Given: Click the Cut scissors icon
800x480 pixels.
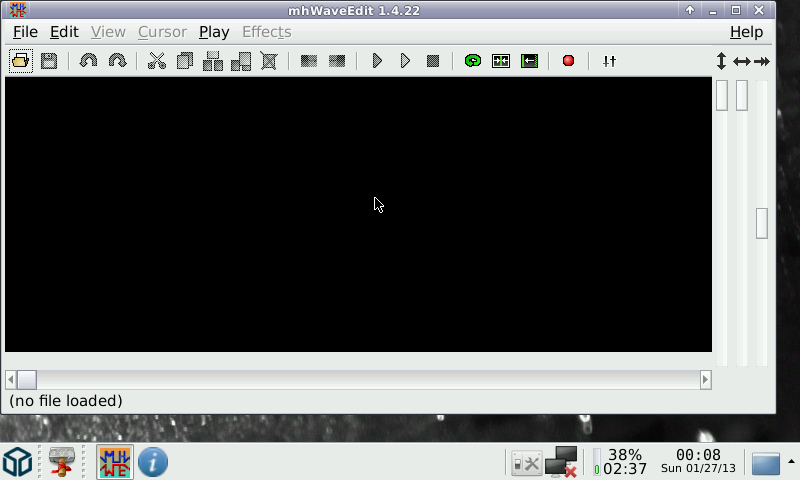Looking at the screenshot, I should [156, 61].
